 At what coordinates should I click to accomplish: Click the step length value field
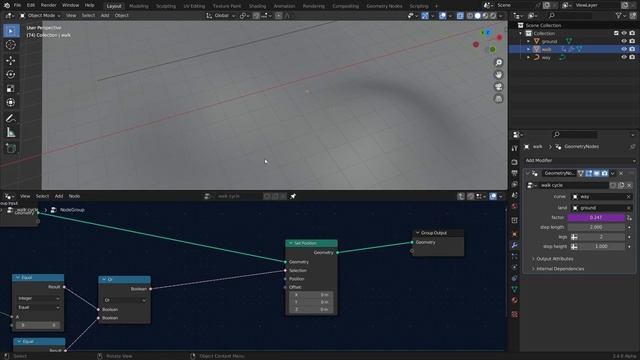(x=596, y=227)
